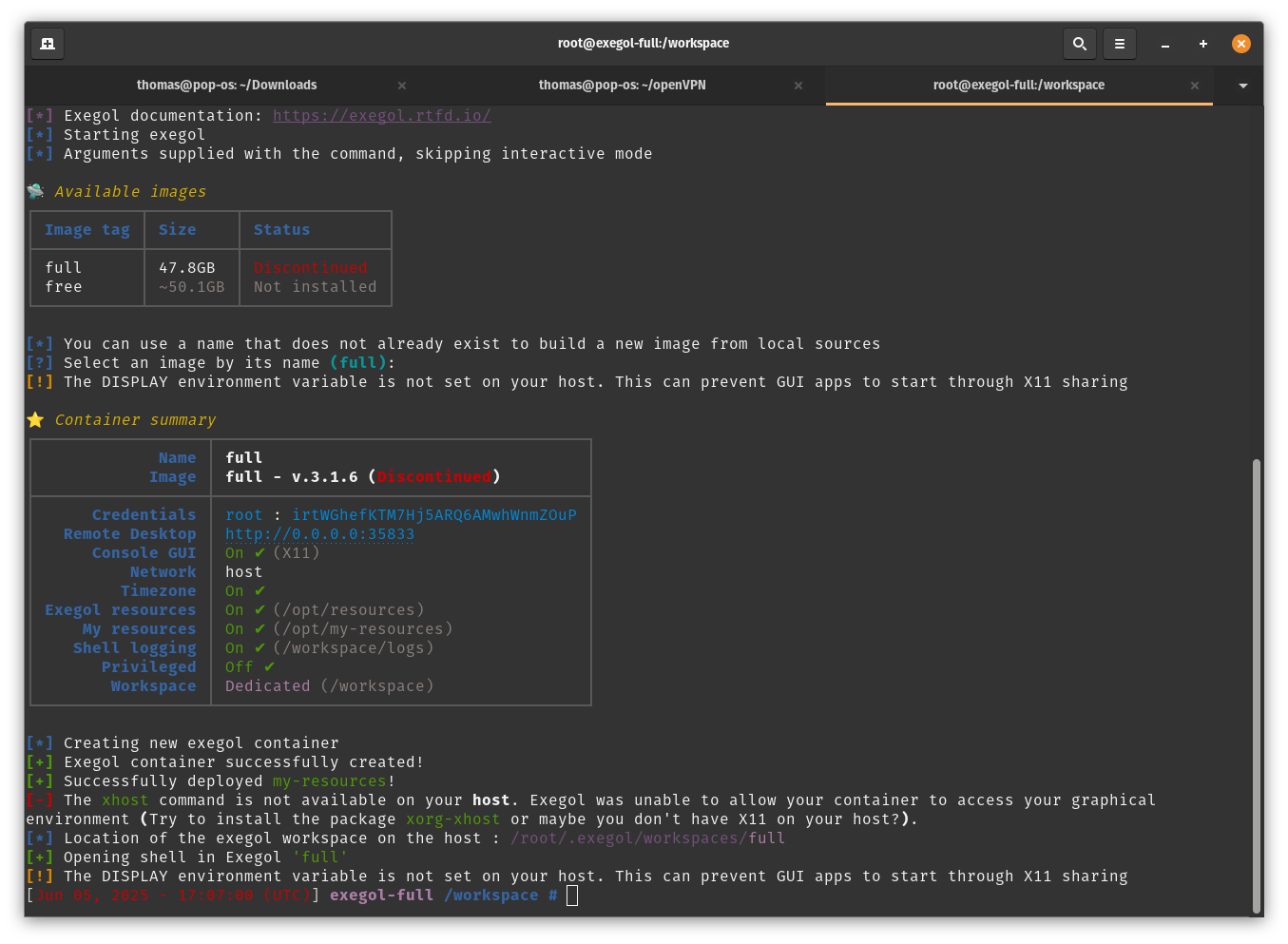The image size is (1288, 944).
Task: Click the 'Credentials' row label
Action: tap(144, 515)
